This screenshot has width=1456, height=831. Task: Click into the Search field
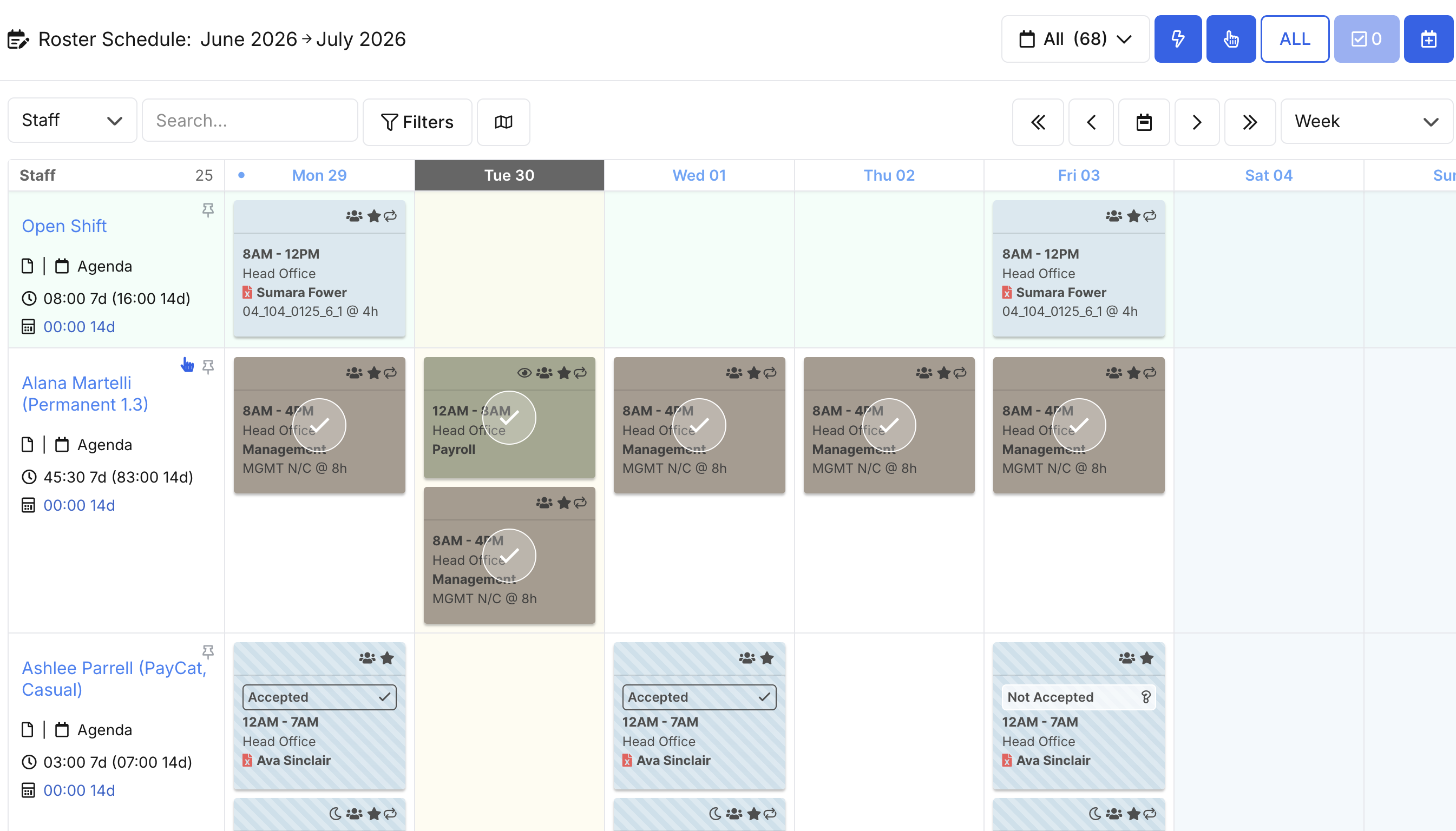250,121
